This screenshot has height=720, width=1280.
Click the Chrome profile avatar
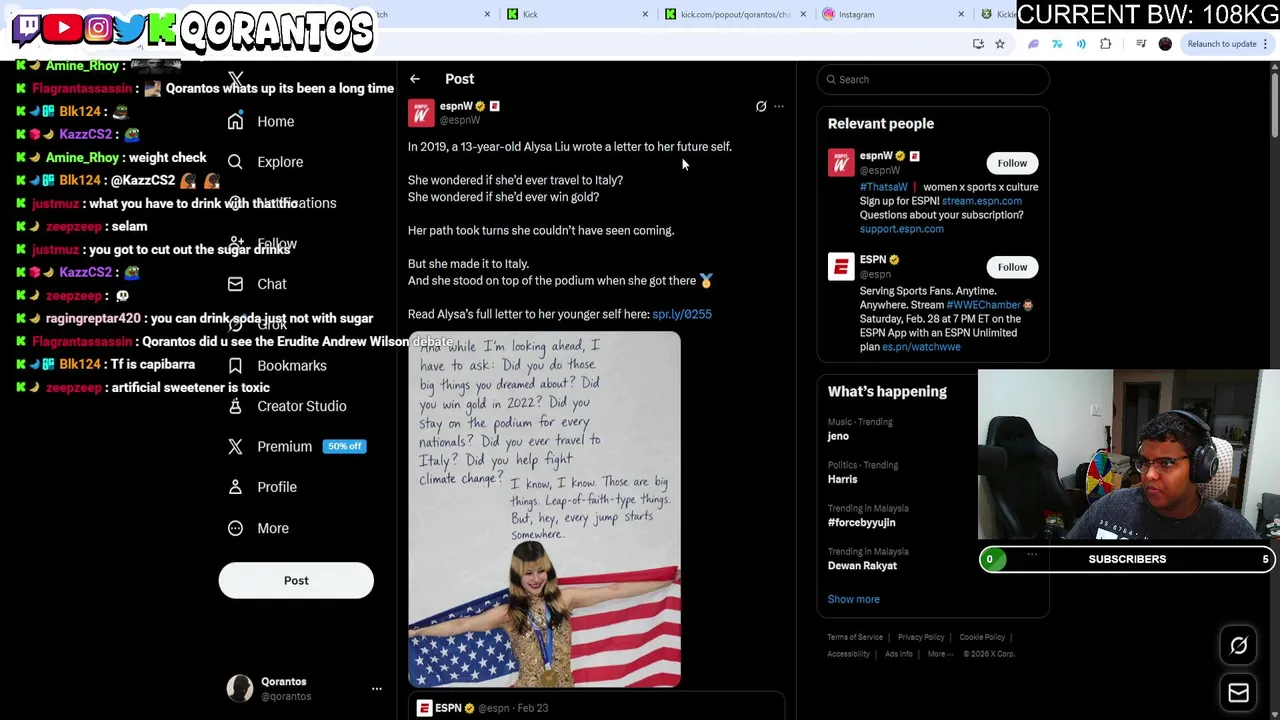coord(1165,44)
